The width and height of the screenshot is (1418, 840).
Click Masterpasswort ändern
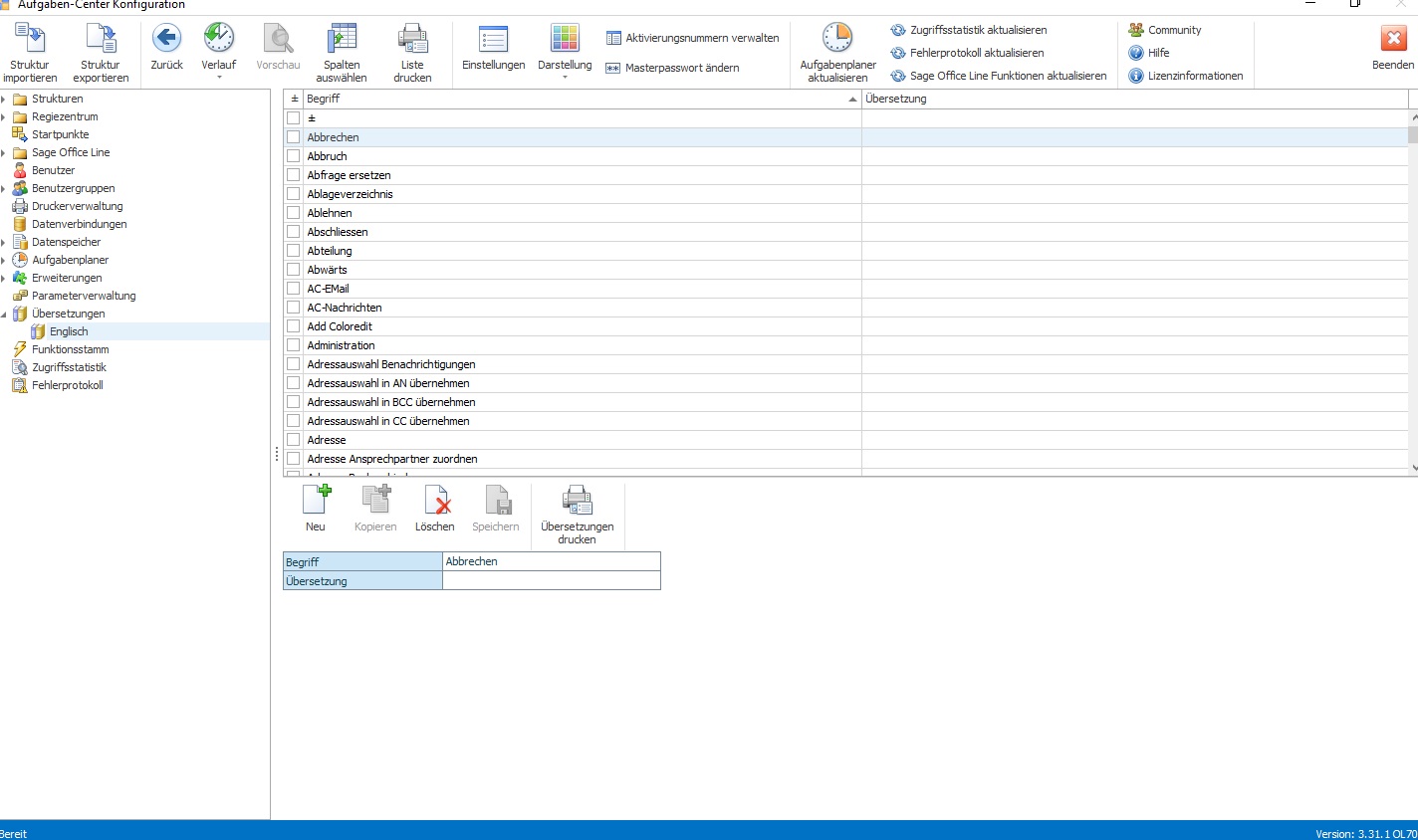pyautogui.click(x=672, y=68)
